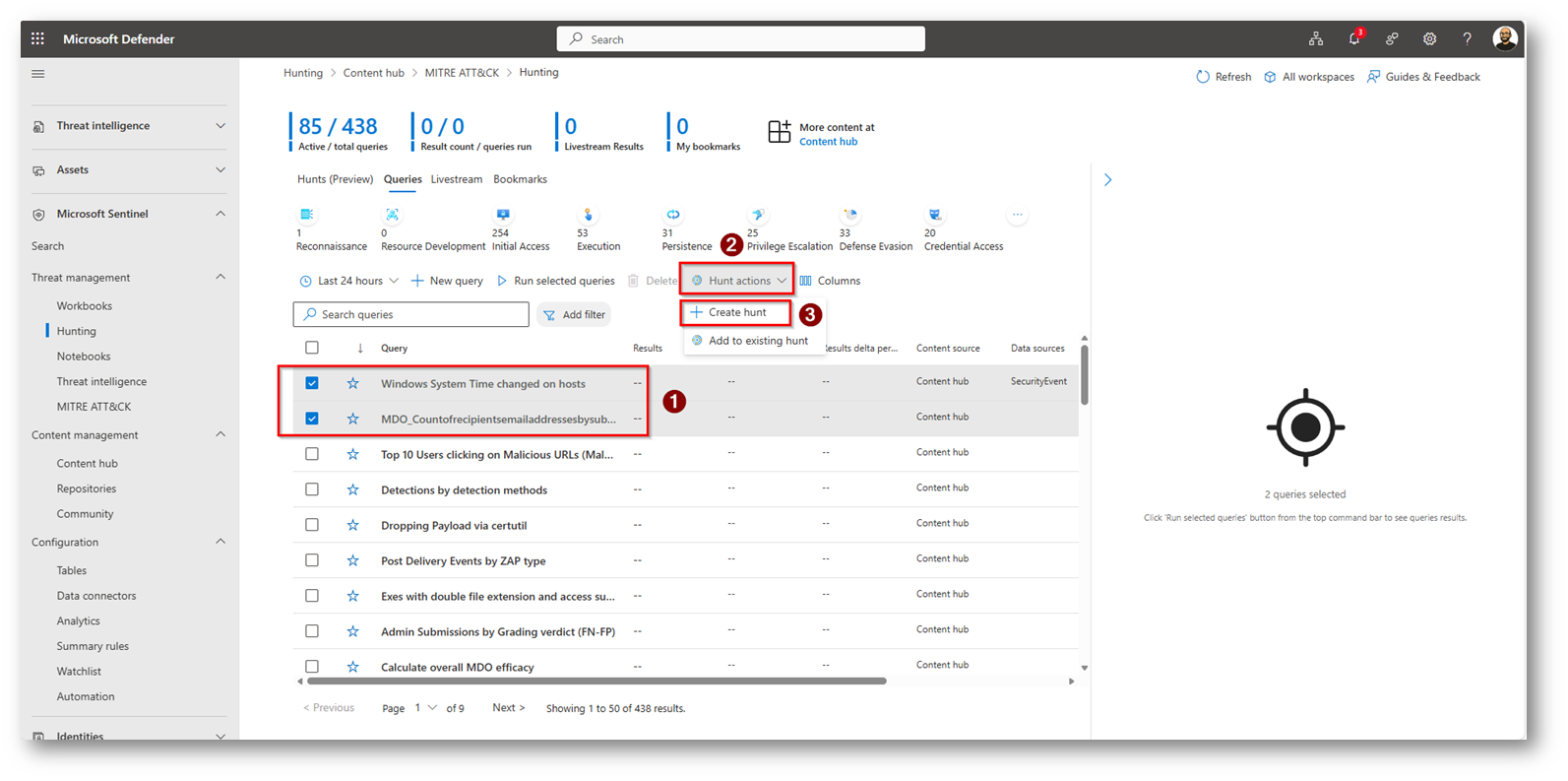Open the notifications bell icon
Viewport: 1568px width, 781px height.
coord(1353,39)
